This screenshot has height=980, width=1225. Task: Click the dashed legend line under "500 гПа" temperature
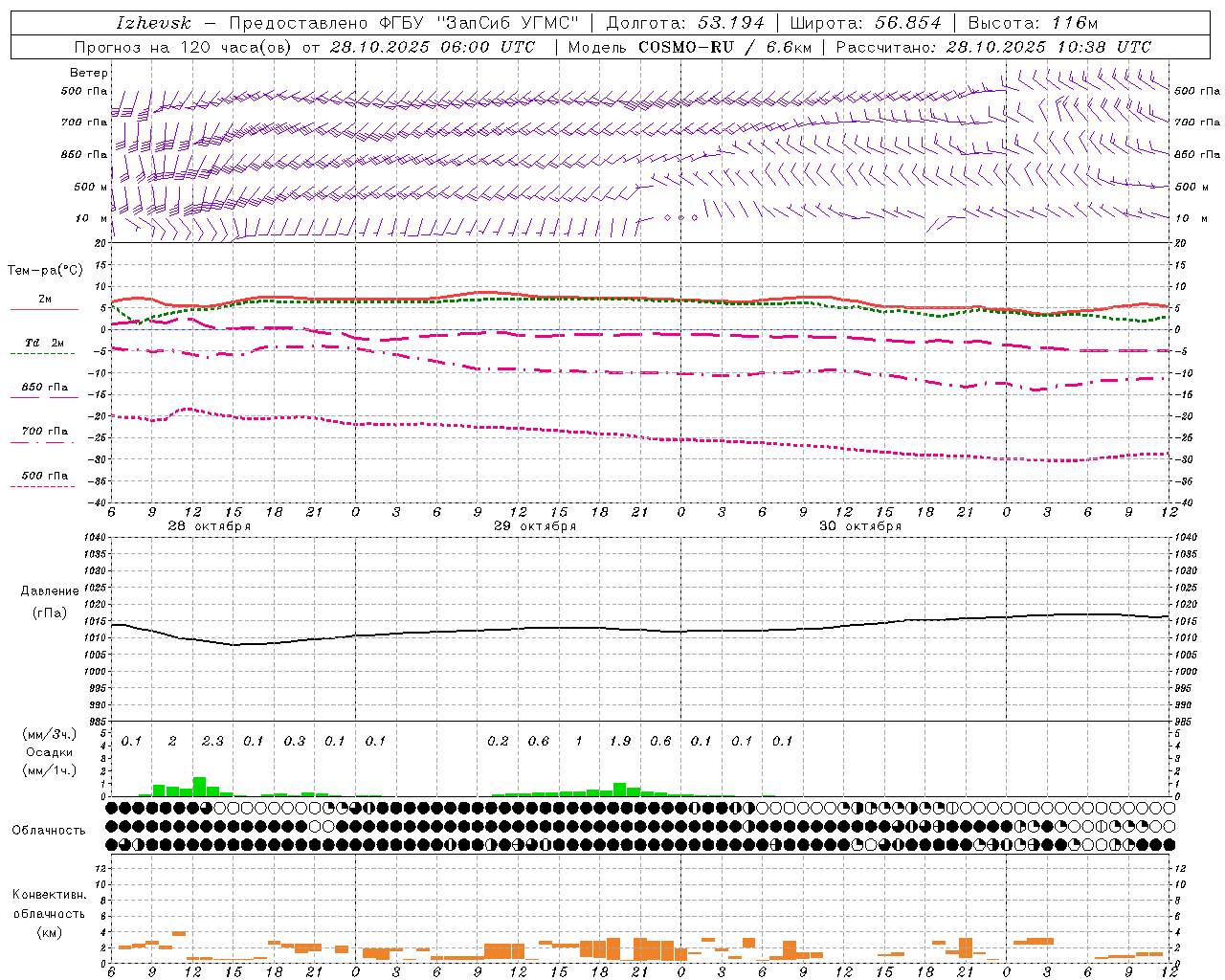click(44, 486)
